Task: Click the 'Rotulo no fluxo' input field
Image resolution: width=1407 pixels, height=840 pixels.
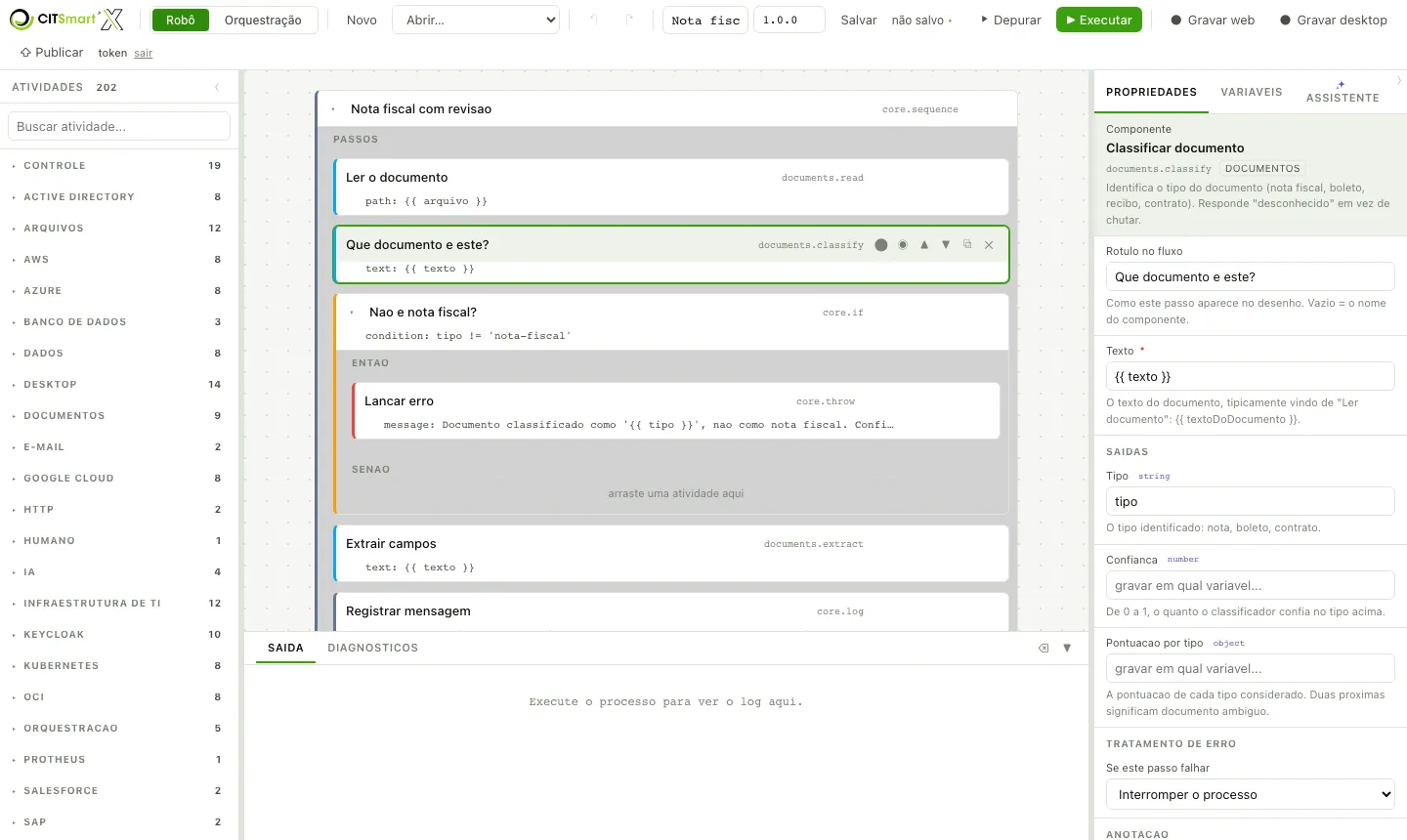Action: (1251, 276)
